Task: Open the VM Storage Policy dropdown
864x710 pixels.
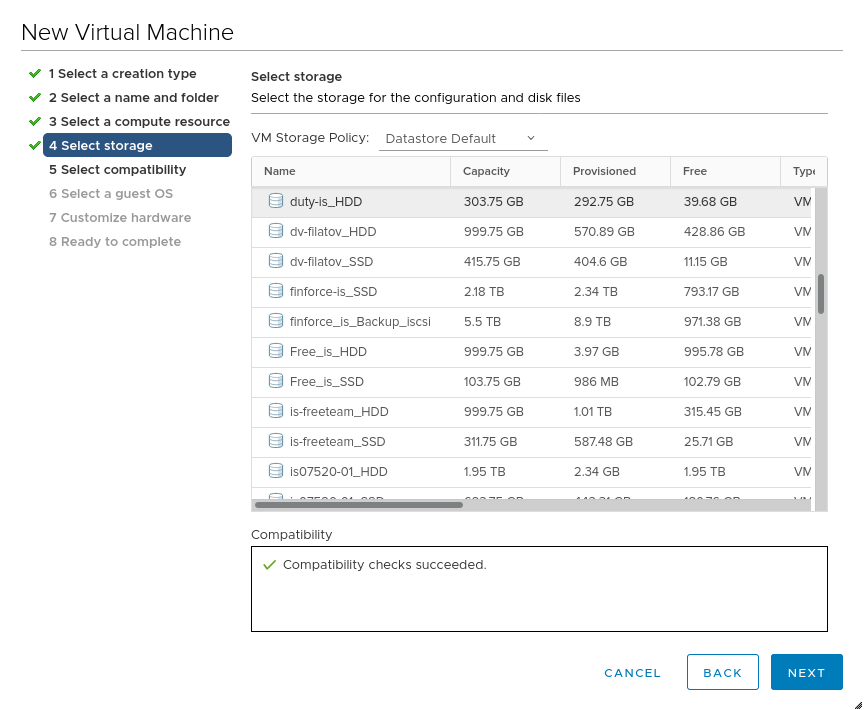Action: [462, 138]
